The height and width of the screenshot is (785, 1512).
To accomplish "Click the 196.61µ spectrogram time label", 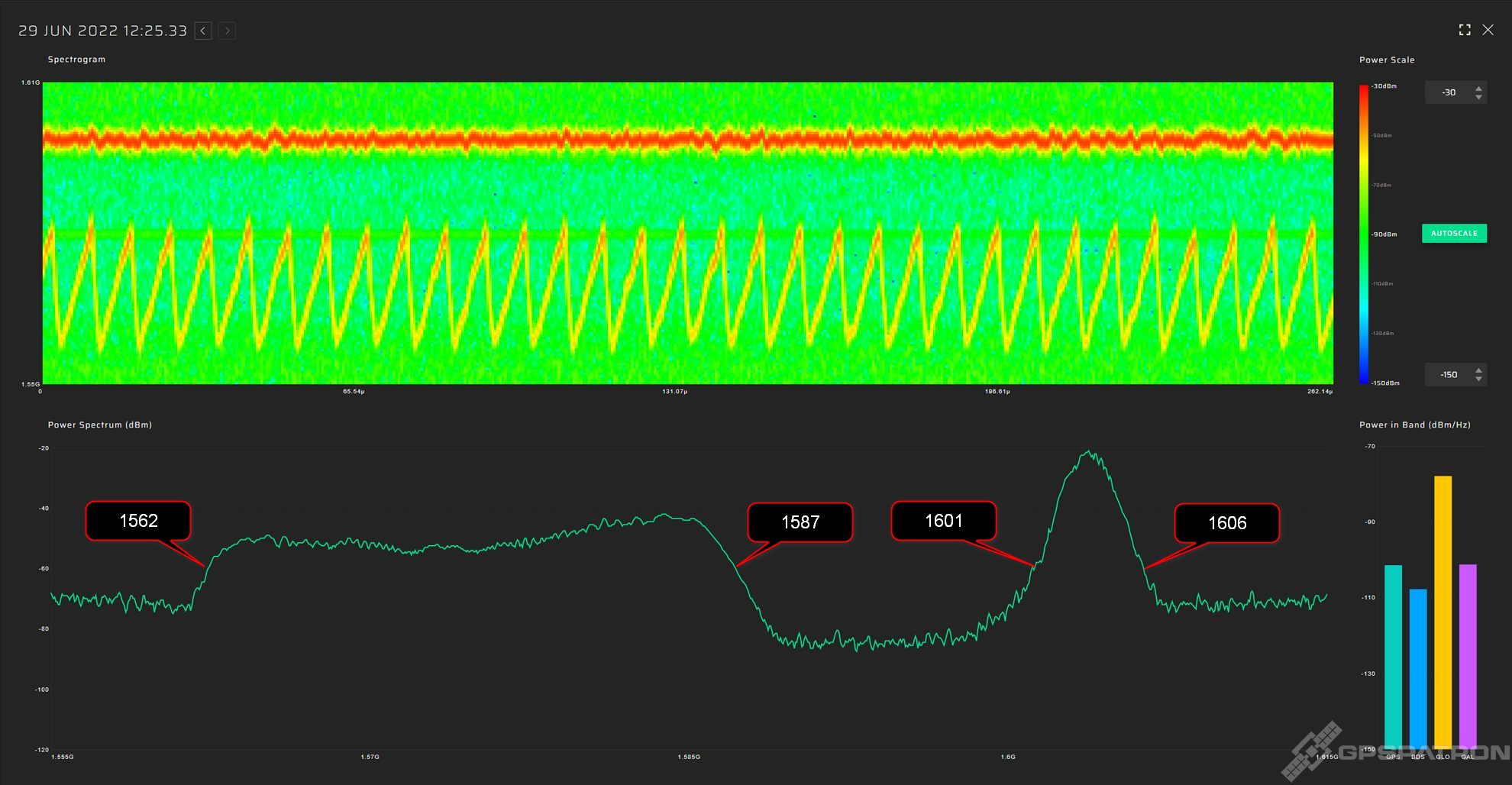I will 997,392.
